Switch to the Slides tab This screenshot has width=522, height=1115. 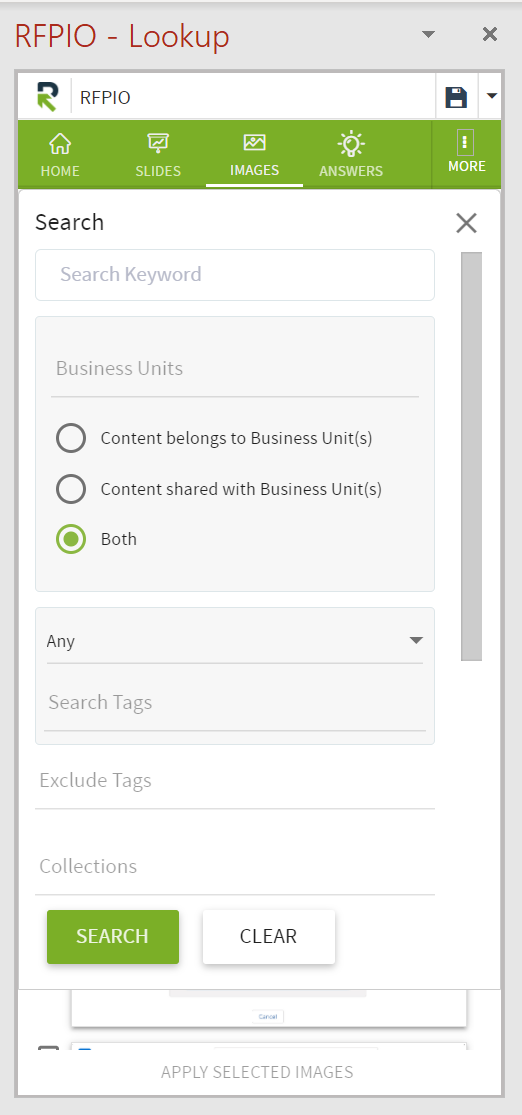[x=158, y=154]
